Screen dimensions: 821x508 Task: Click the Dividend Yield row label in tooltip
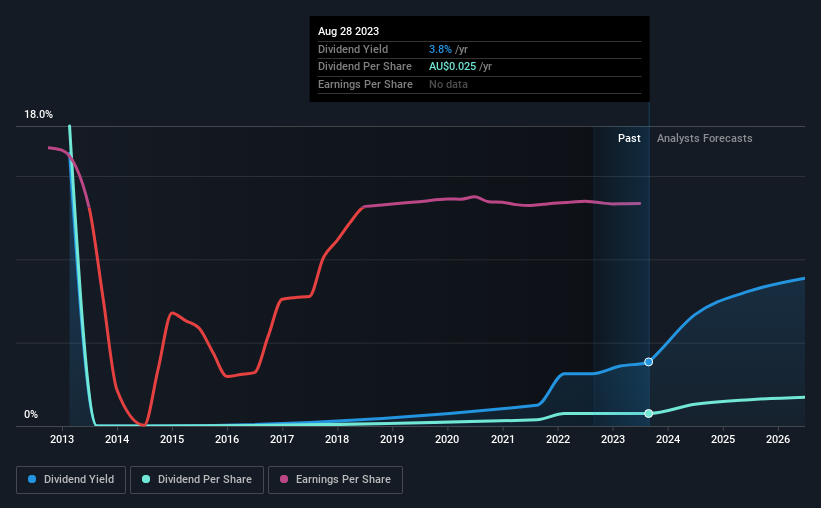point(353,49)
